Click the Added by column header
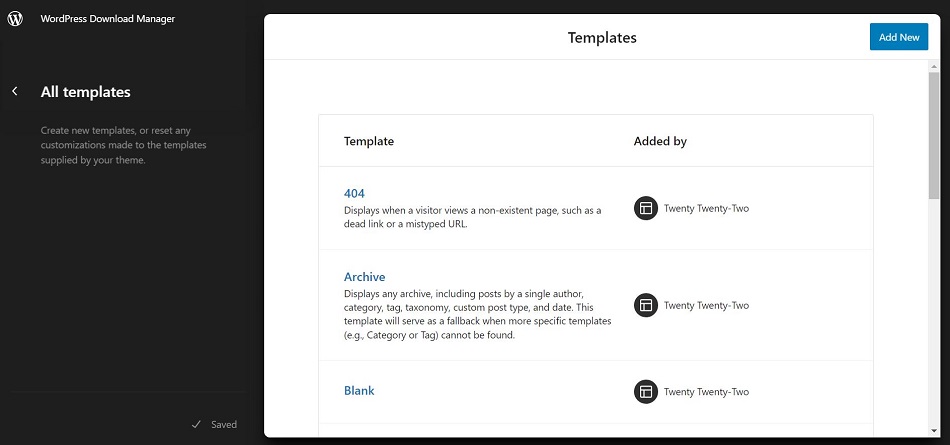 tap(660, 141)
